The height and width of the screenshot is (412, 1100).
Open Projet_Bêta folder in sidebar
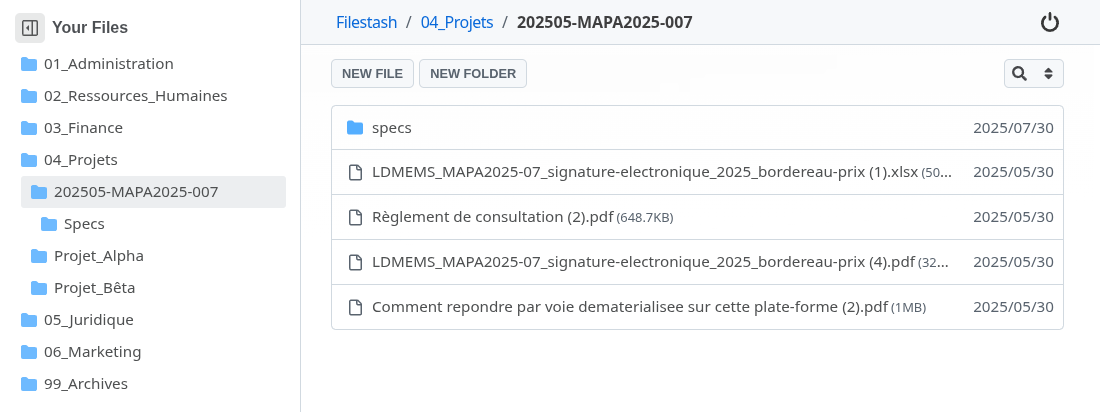(94, 288)
